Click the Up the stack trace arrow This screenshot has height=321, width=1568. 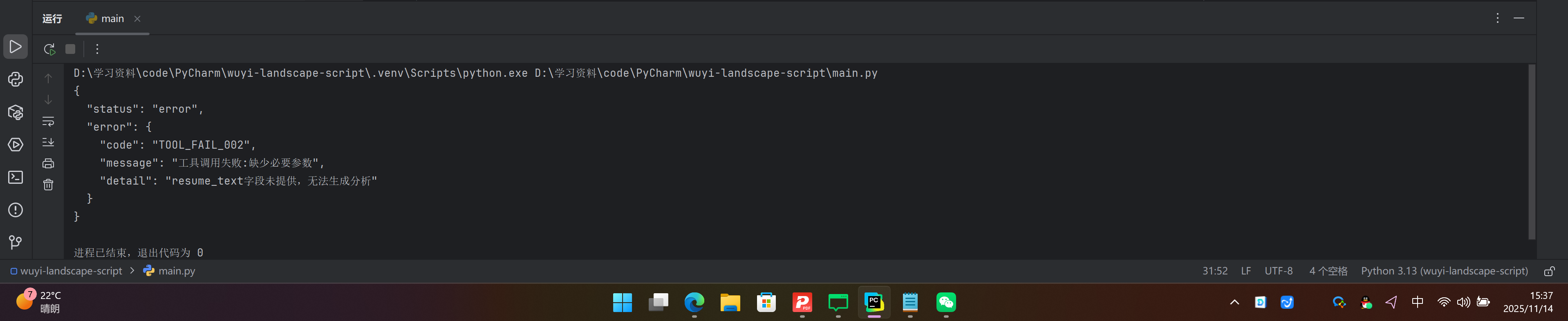pos(48,78)
